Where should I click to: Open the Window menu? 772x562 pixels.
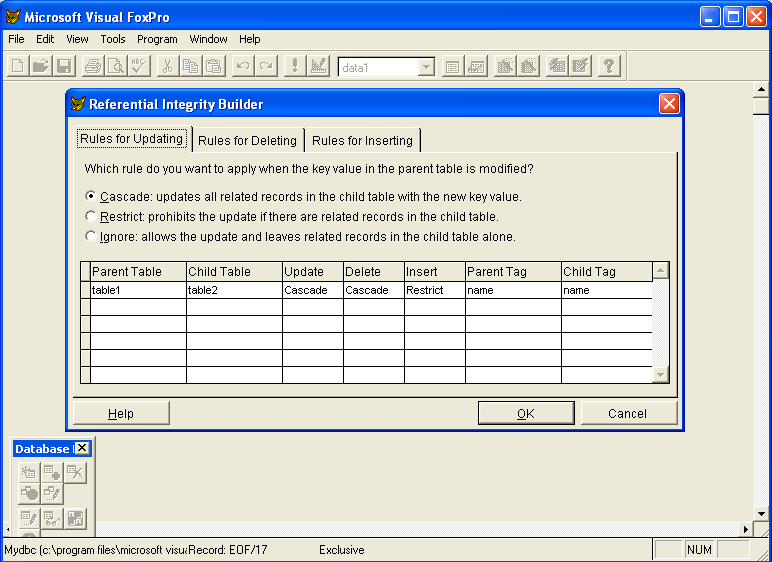(208, 39)
